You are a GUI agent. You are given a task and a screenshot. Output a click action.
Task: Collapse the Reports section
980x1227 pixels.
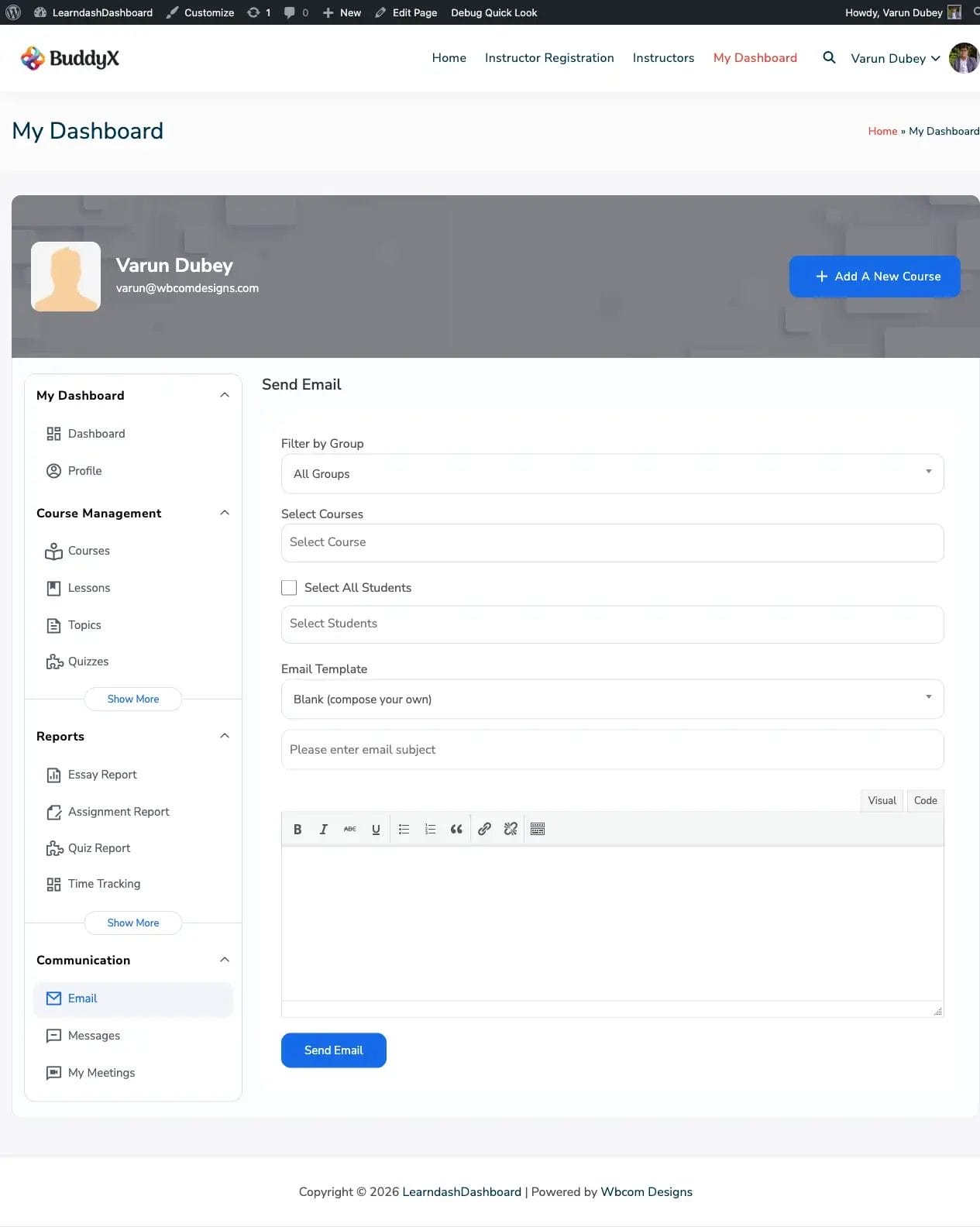pos(225,736)
